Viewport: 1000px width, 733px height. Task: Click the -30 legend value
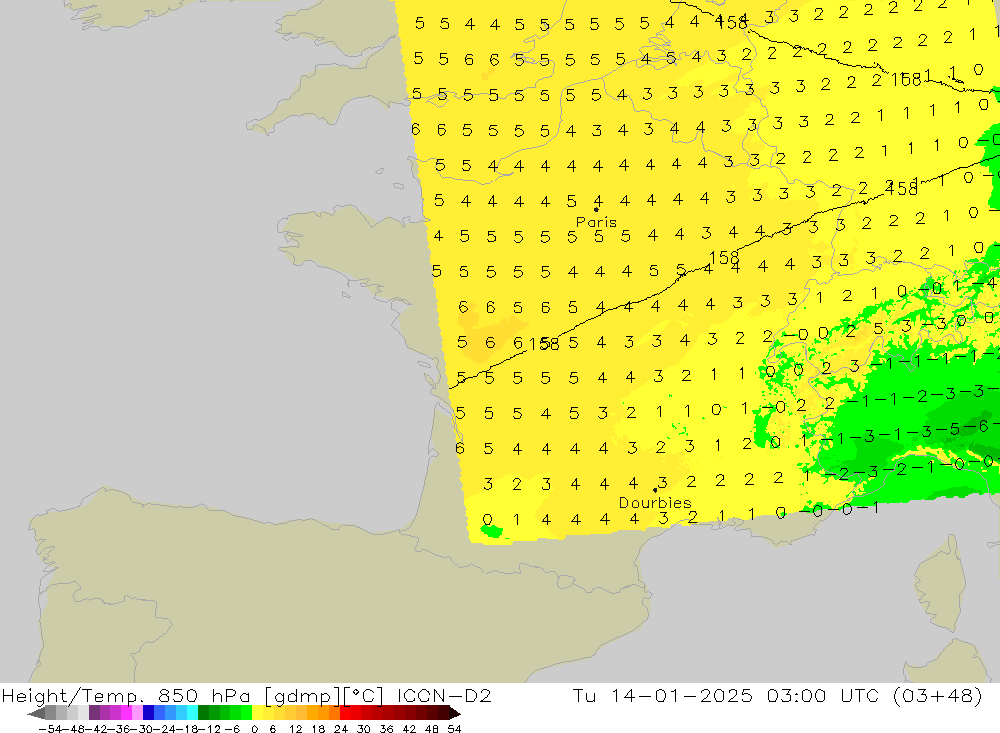144,729
